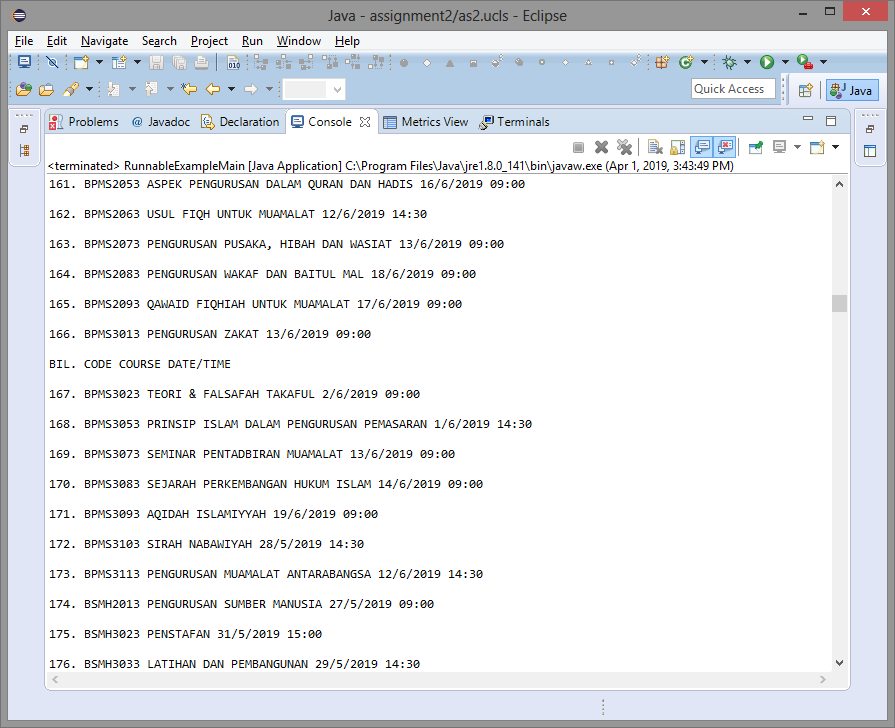Screen dimensions: 895x728
Task: Click the console scrollbar down arrow
Action: (x=839, y=663)
